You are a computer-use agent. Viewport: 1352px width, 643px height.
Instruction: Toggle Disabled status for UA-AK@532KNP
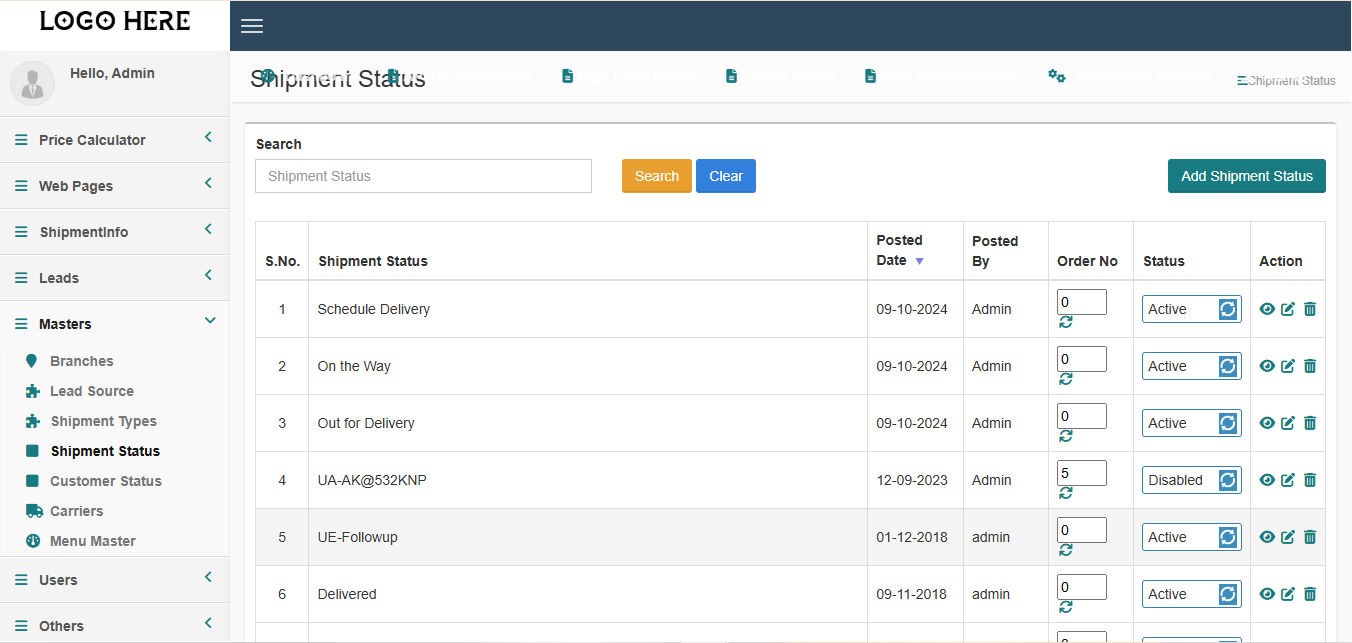(x=1228, y=480)
